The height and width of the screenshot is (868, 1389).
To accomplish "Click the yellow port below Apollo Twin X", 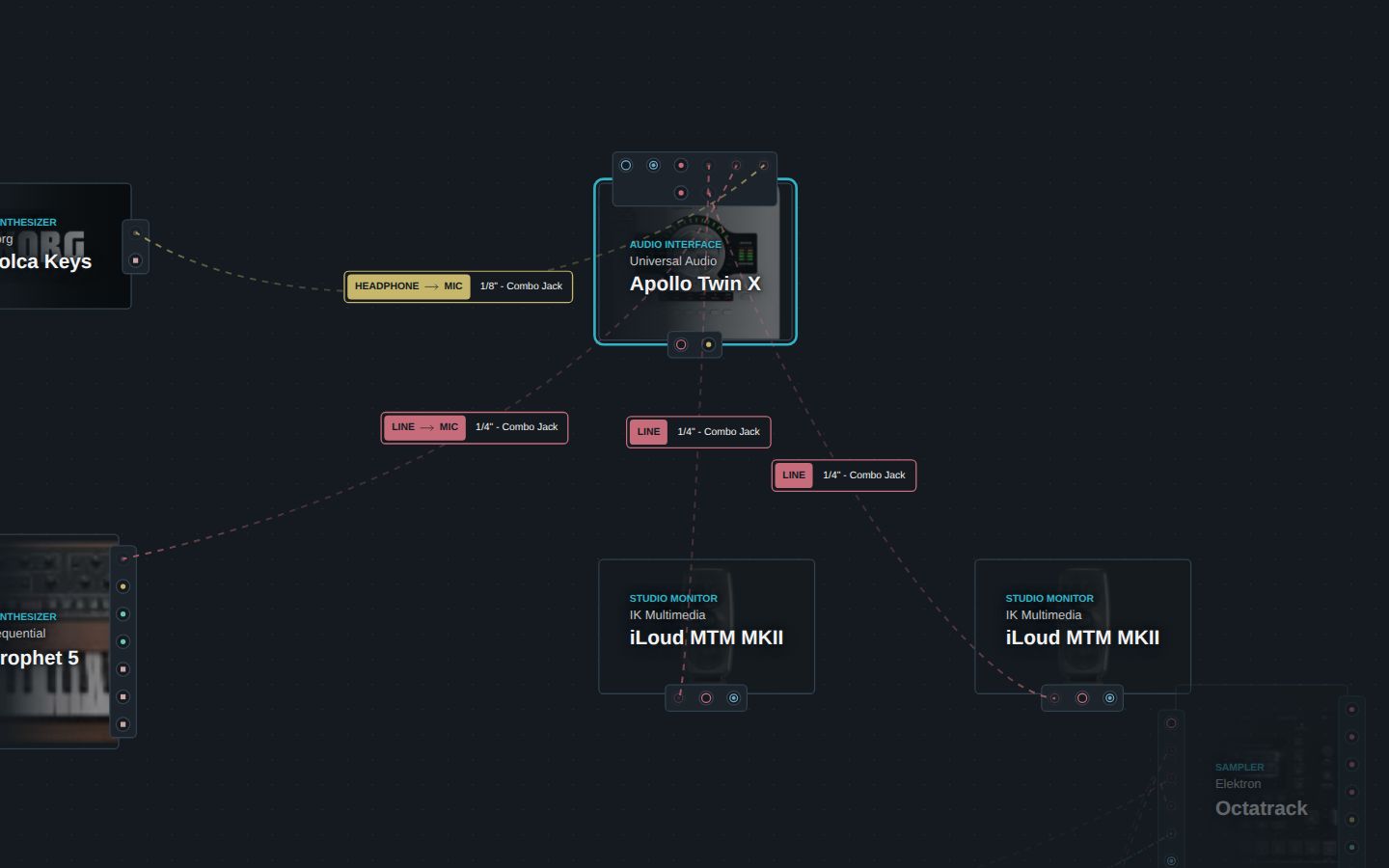I will (709, 345).
